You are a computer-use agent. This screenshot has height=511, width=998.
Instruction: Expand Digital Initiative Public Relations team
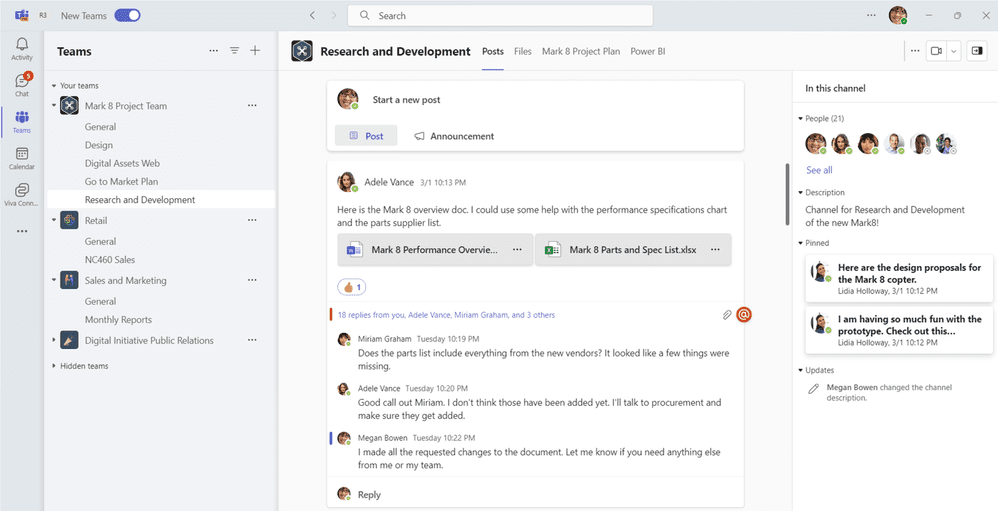pyautogui.click(x=54, y=340)
